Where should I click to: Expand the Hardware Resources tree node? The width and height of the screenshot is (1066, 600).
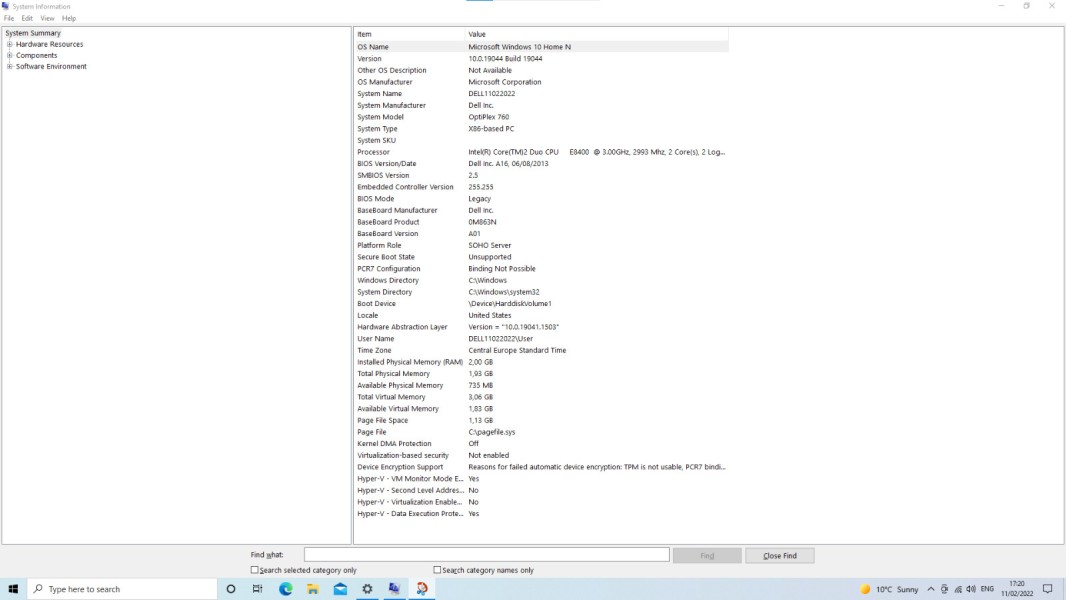[x=8, y=44]
